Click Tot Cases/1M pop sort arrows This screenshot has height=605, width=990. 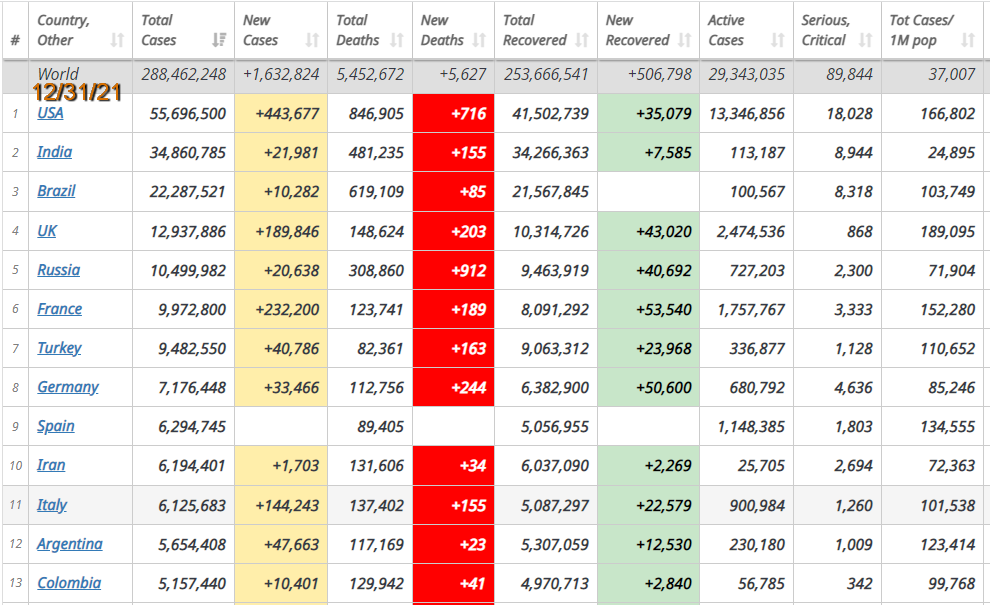click(968, 40)
